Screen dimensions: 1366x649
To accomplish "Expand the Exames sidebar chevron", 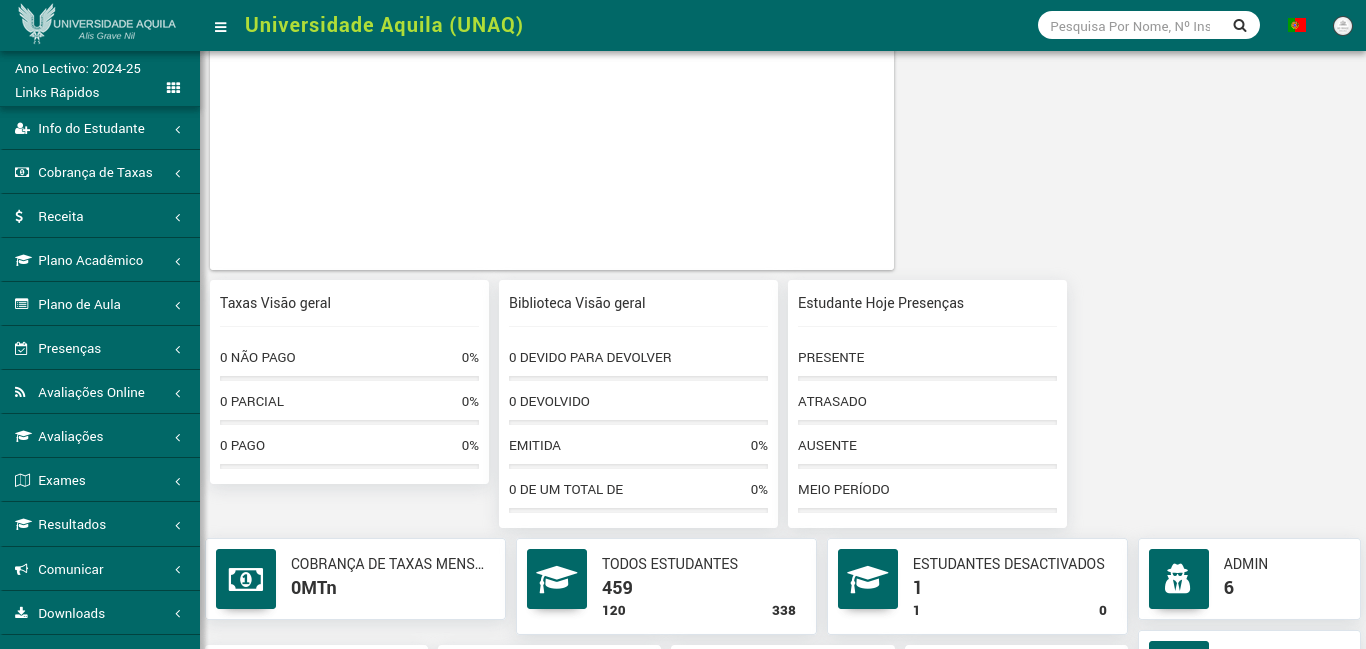I will tap(177, 481).
